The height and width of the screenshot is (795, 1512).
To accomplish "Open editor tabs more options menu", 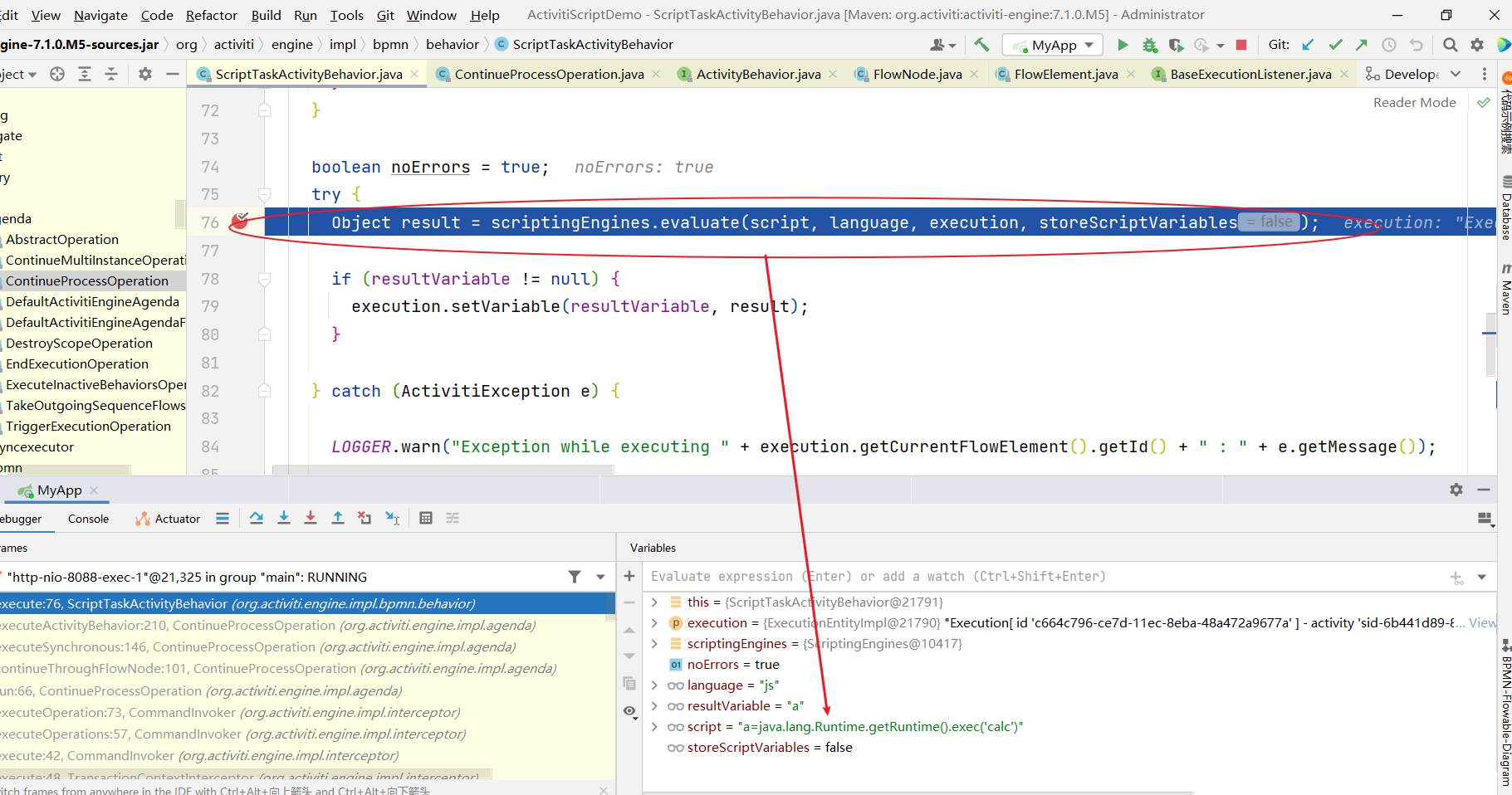I will click(x=1485, y=74).
